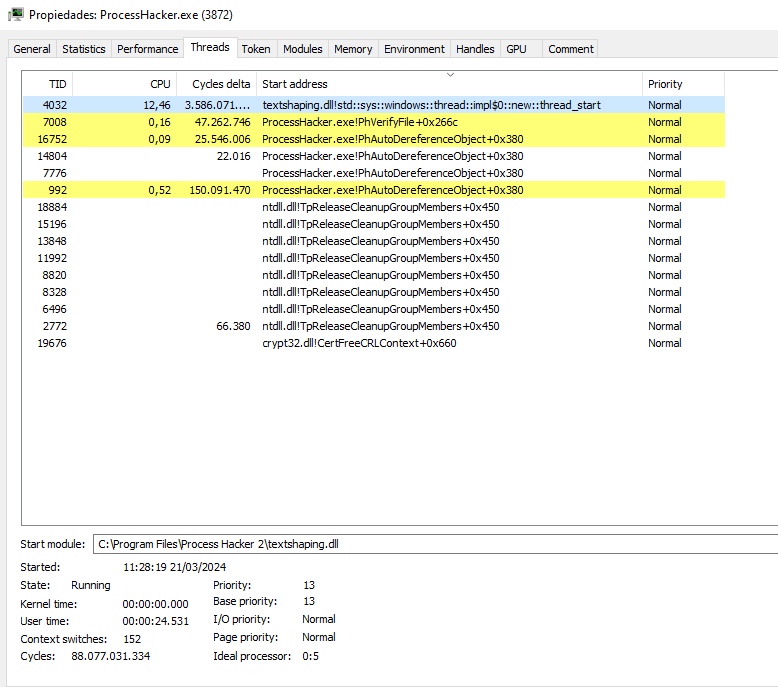This screenshot has height=687, width=778.
Task: Click the 0,52 CPU value
Action: (x=159, y=190)
